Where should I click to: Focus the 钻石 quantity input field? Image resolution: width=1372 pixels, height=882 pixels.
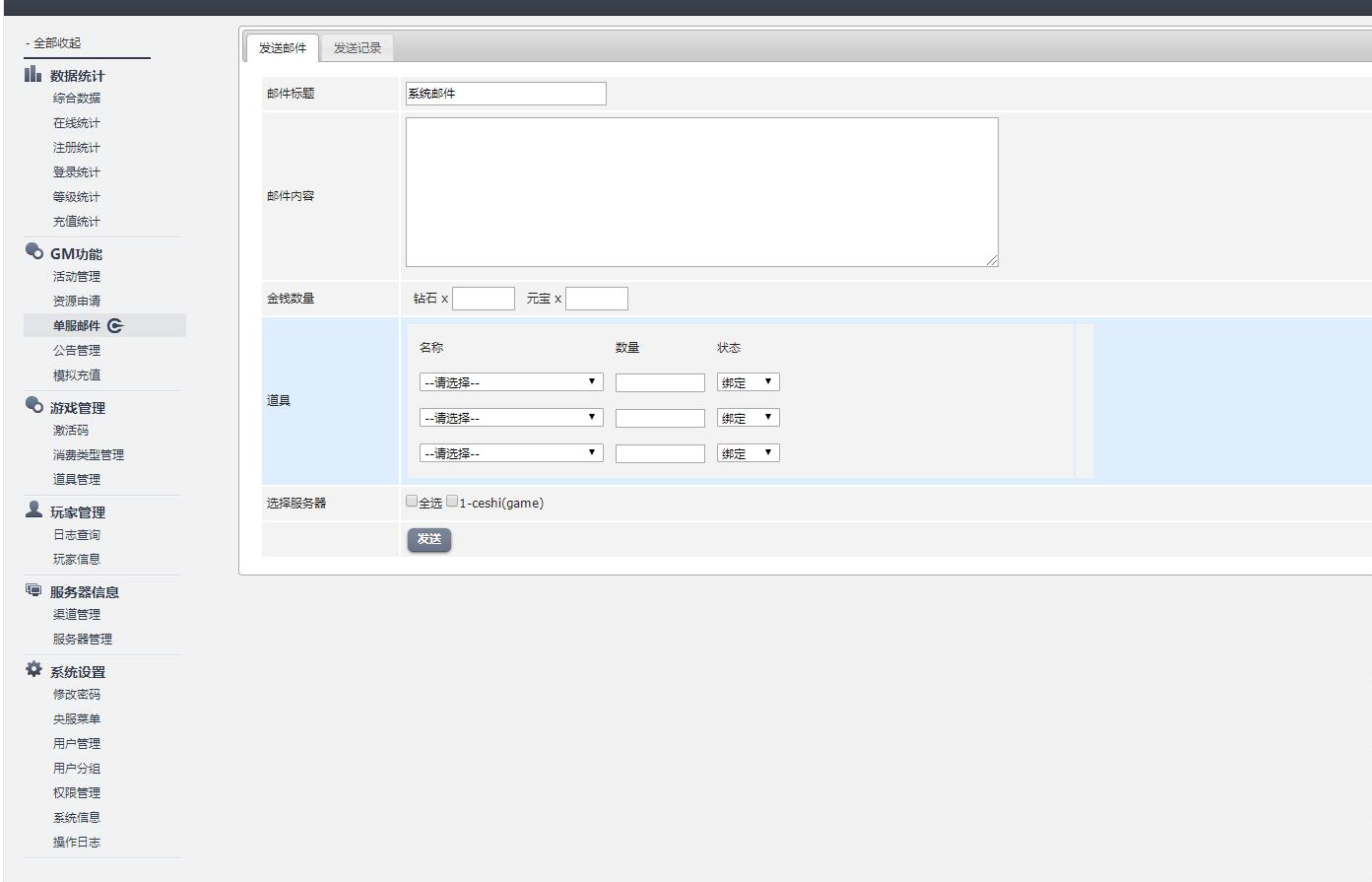point(483,299)
